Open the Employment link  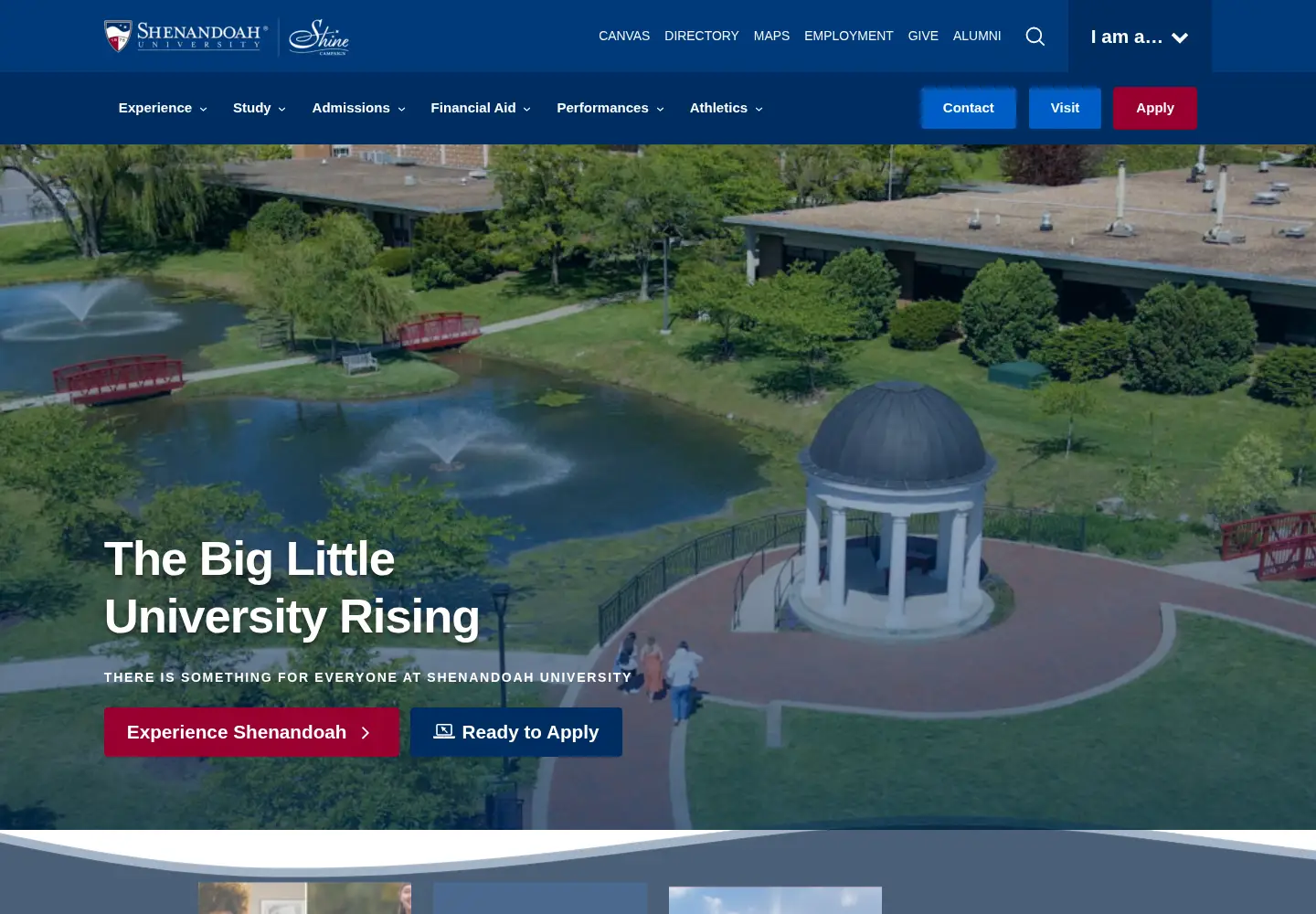coord(849,36)
